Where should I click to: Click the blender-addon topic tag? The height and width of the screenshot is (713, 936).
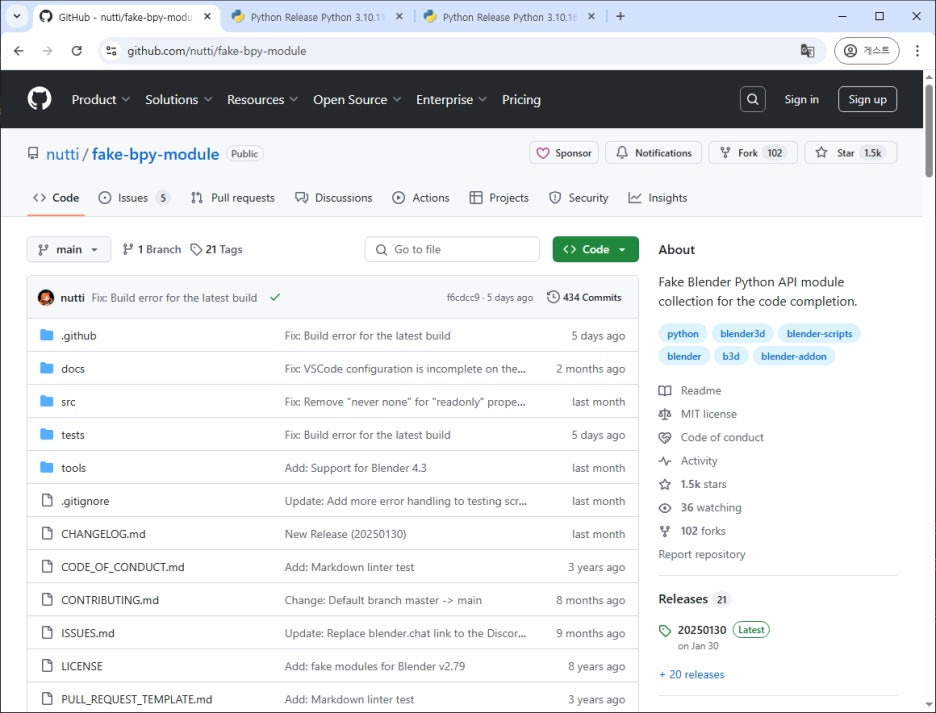(x=793, y=356)
